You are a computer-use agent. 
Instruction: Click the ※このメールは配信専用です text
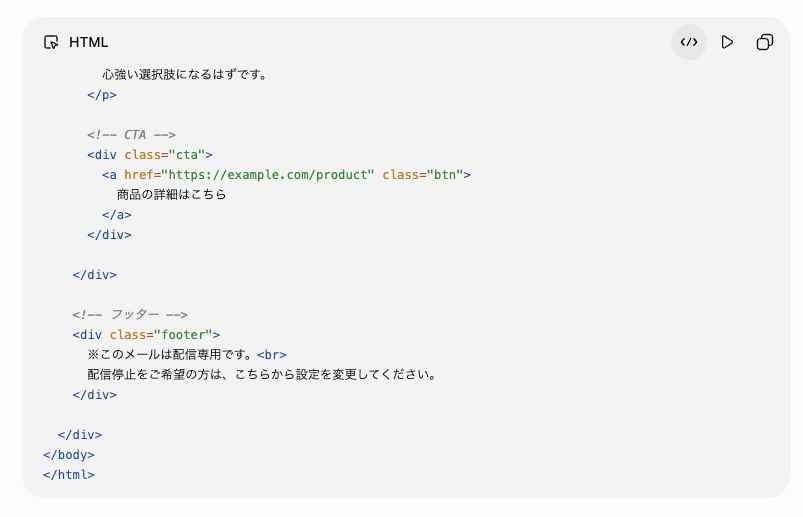(172, 354)
